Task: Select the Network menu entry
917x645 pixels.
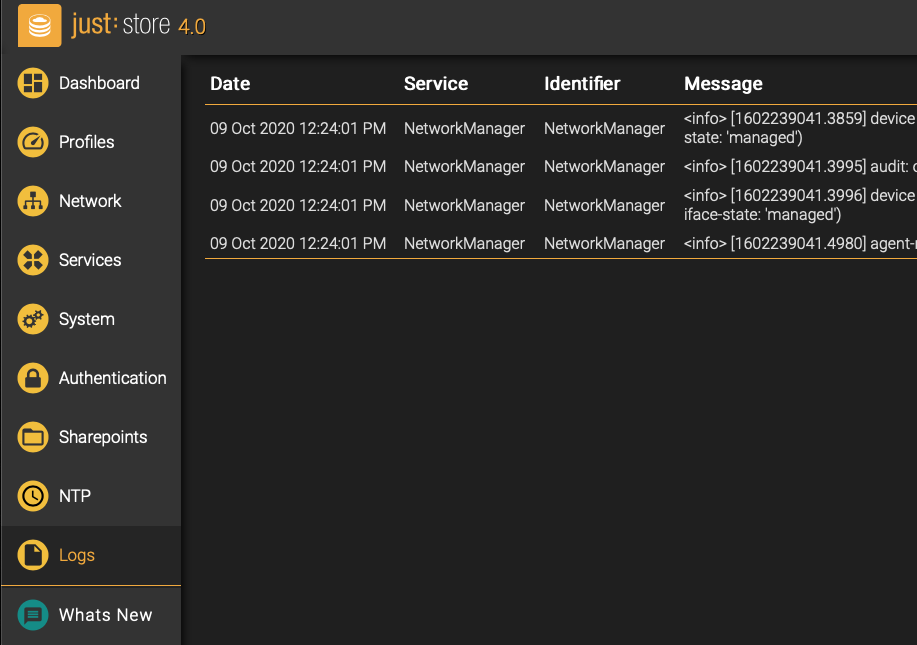Action: tap(90, 201)
